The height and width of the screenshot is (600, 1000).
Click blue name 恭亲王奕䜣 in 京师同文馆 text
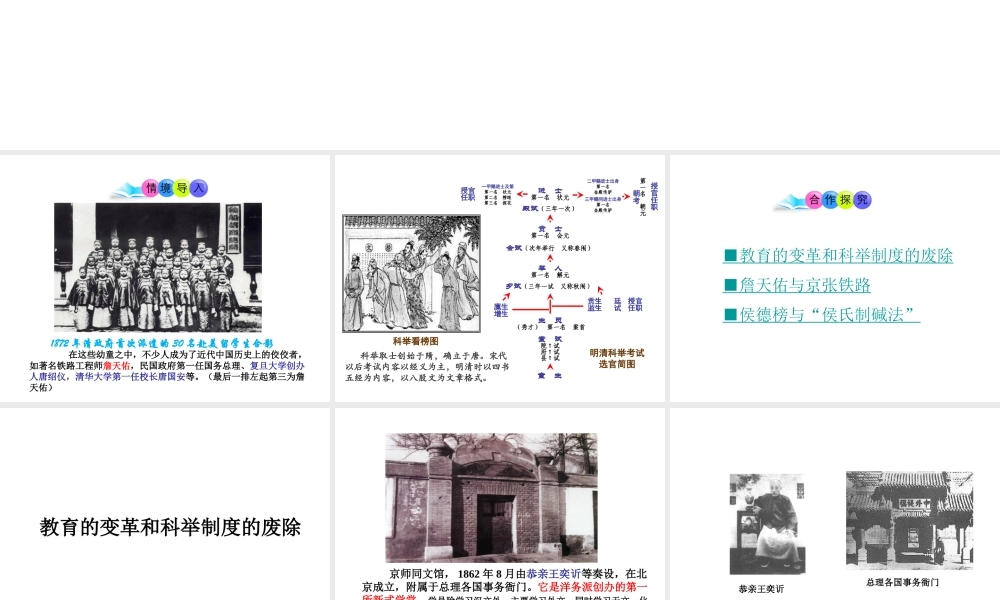point(554,574)
